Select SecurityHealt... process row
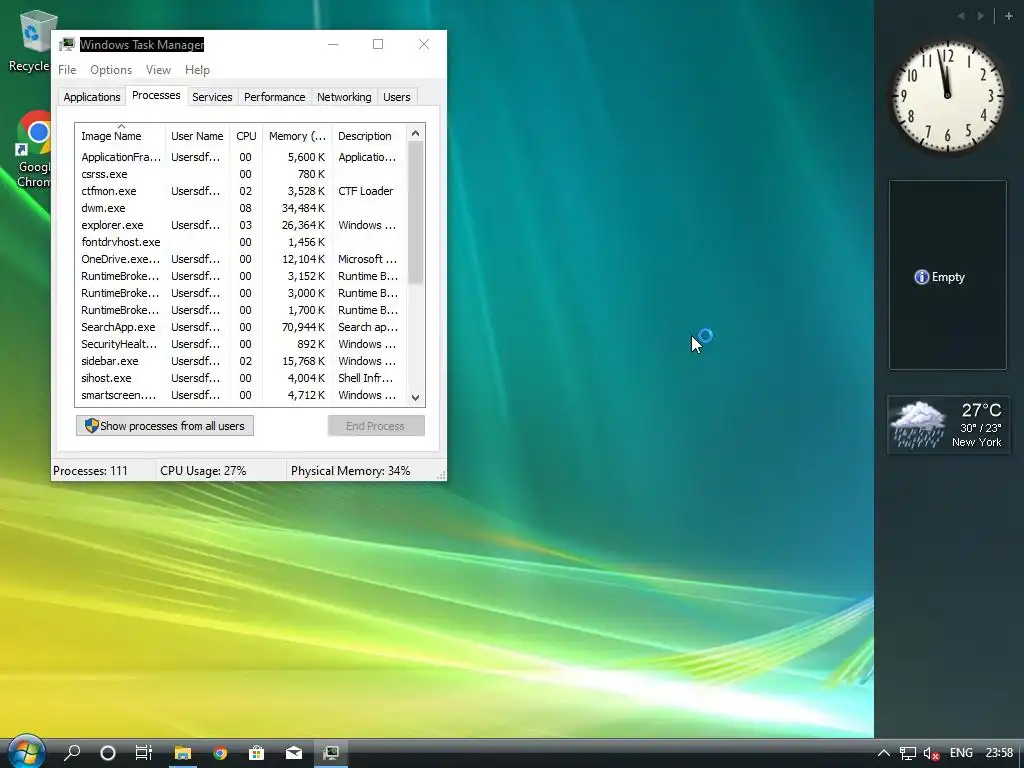Viewport: 1024px width, 768px height. [x=240, y=344]
